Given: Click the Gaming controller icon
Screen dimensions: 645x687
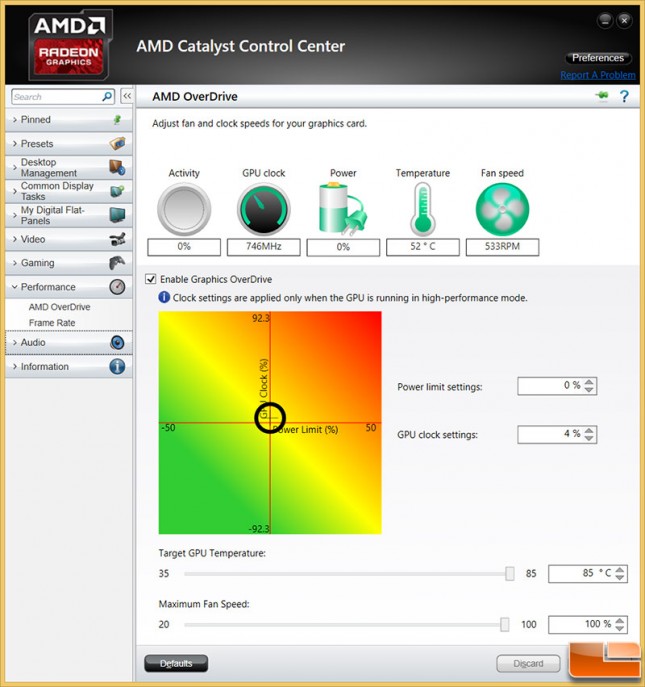Looking at the screenshot, I should (117, 262).
